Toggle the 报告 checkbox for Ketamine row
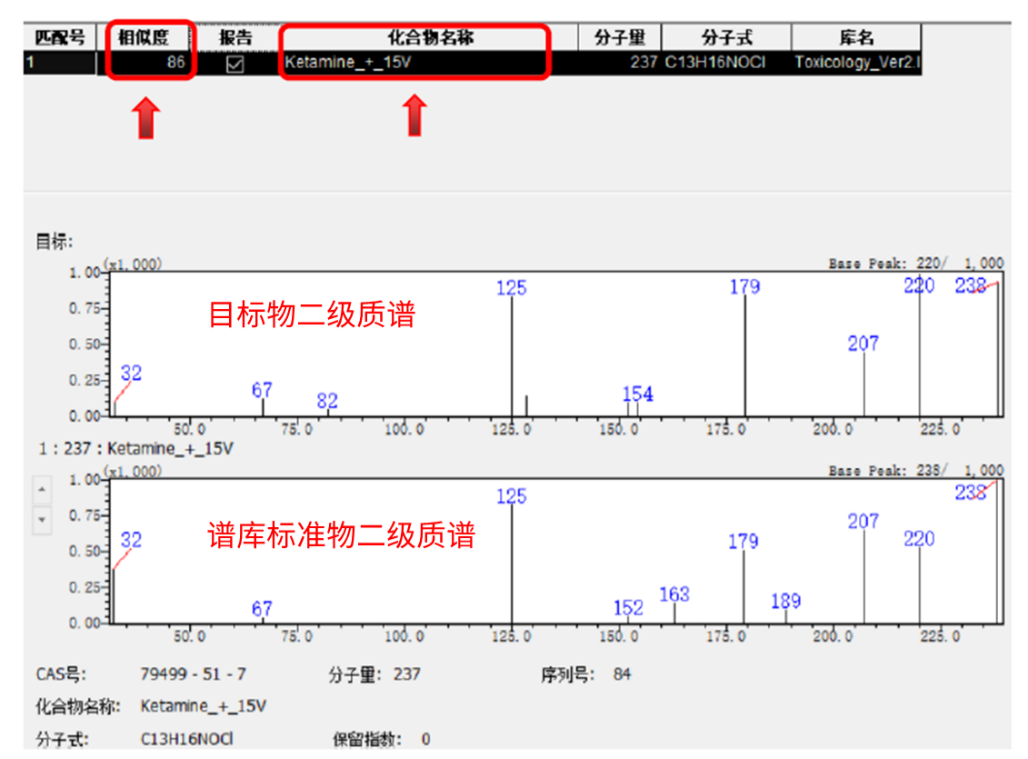The width and height of the screenshot is (1028, 759). coord(235,63)
